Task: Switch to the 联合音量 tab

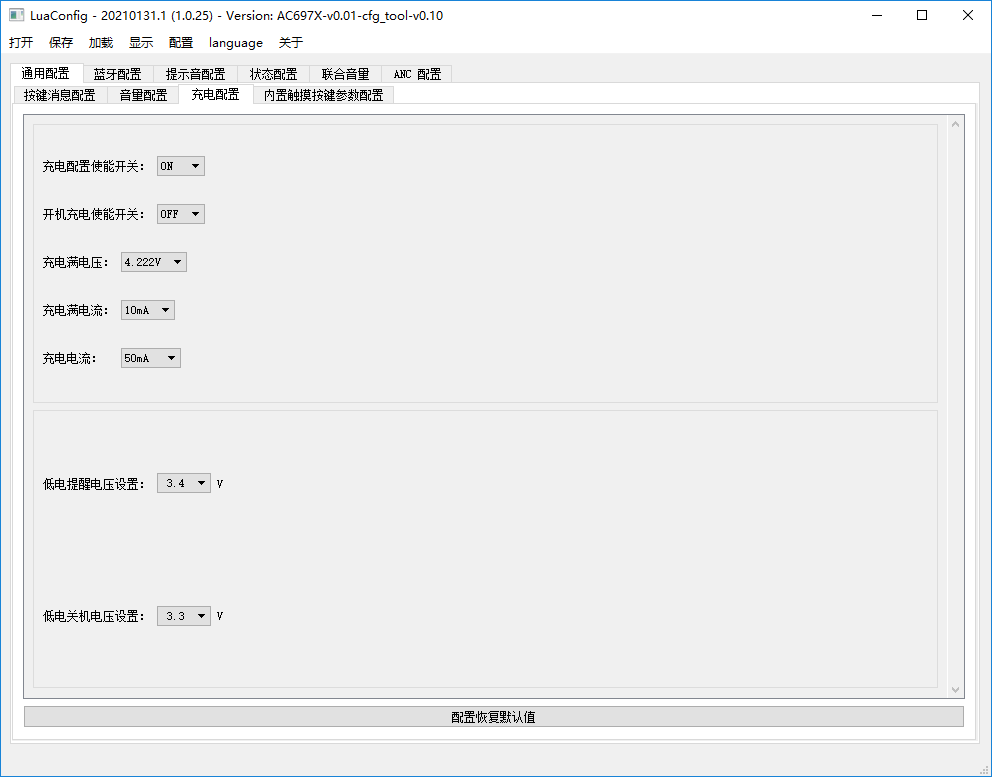Action: [x=345, y=74]
